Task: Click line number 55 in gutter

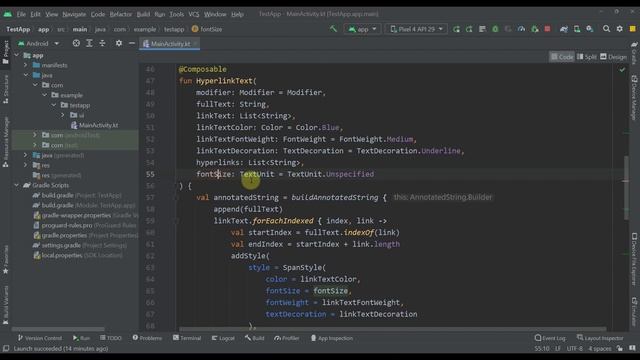Action: (150, 174)
